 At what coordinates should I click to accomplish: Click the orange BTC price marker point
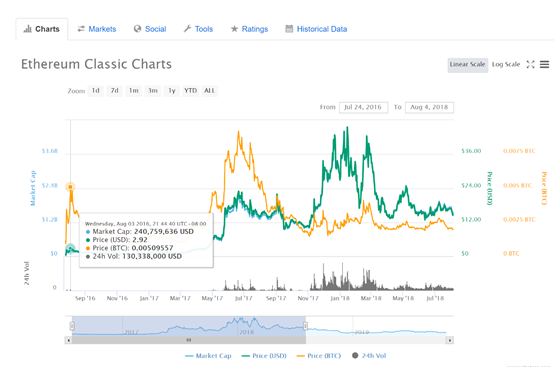[70, 187]
